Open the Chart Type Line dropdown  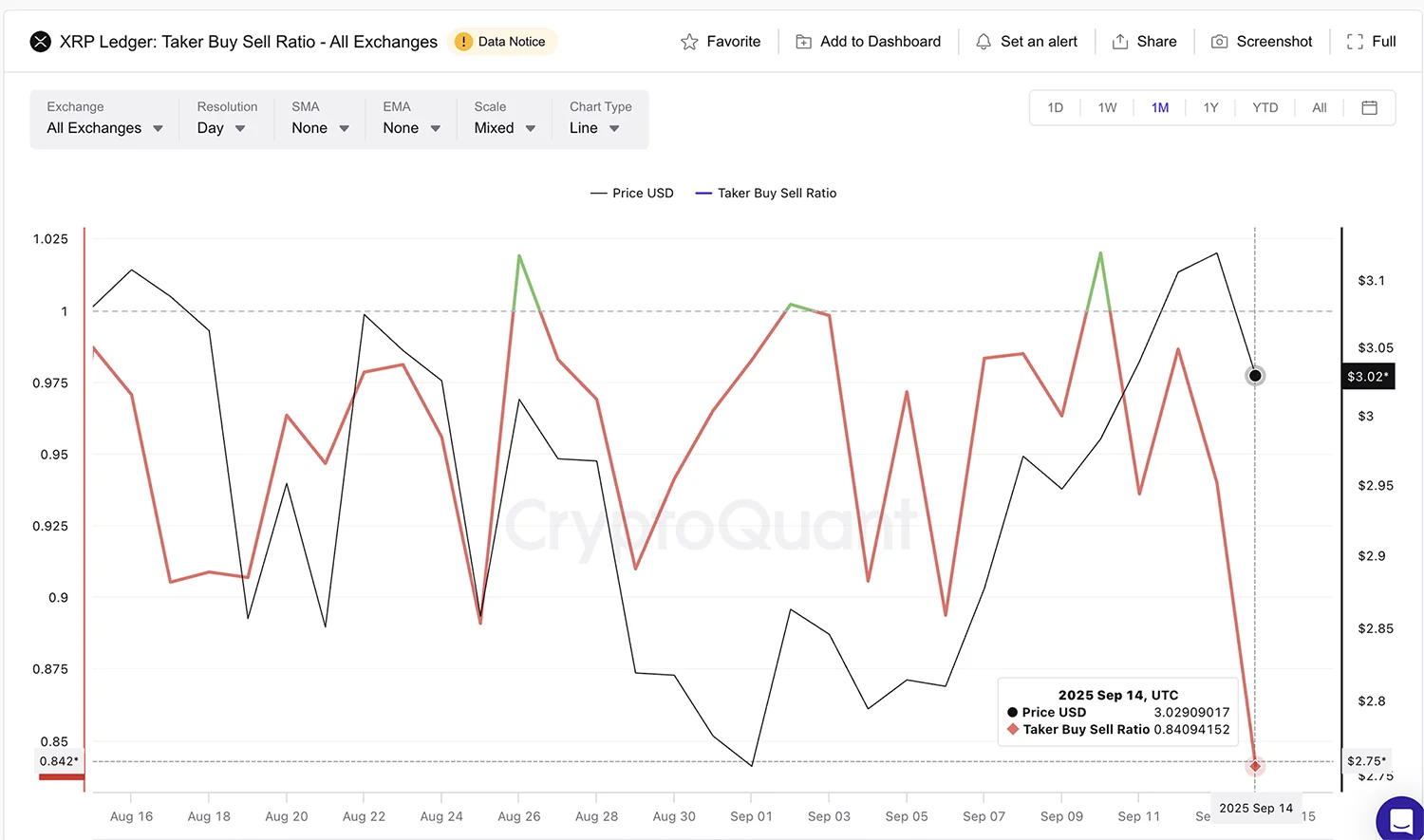coord(594,128)
